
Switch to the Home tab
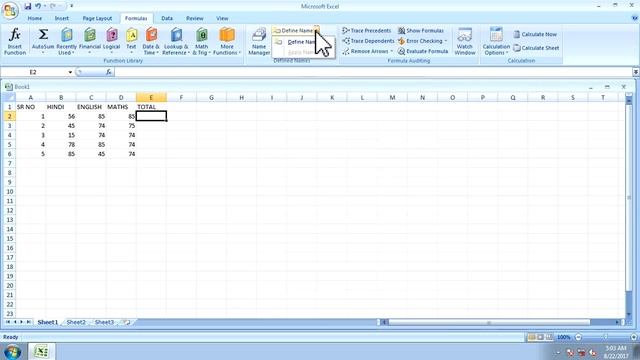(x=35, y=18)
